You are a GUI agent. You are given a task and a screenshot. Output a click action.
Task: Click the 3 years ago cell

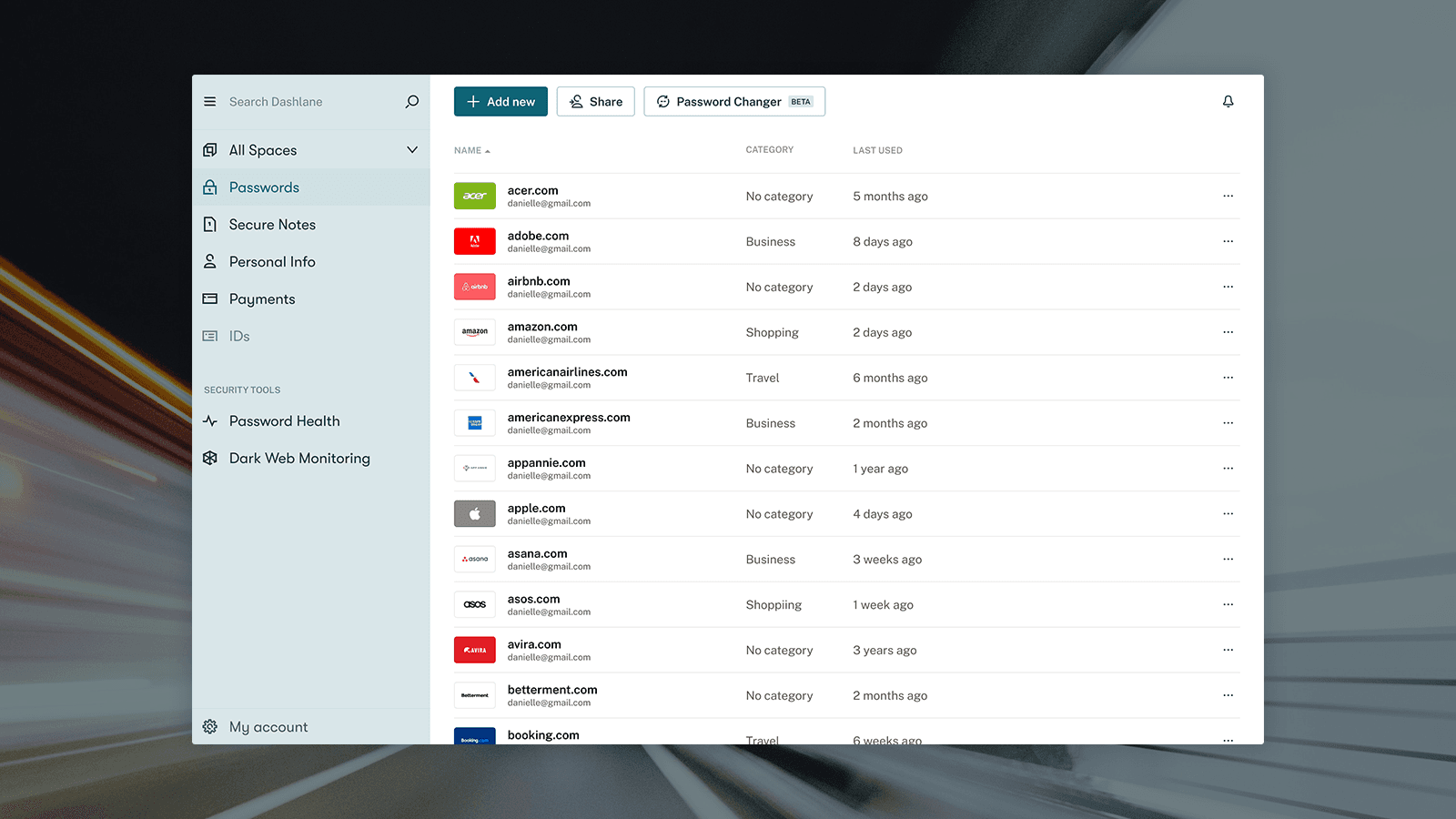click(885, 650)
